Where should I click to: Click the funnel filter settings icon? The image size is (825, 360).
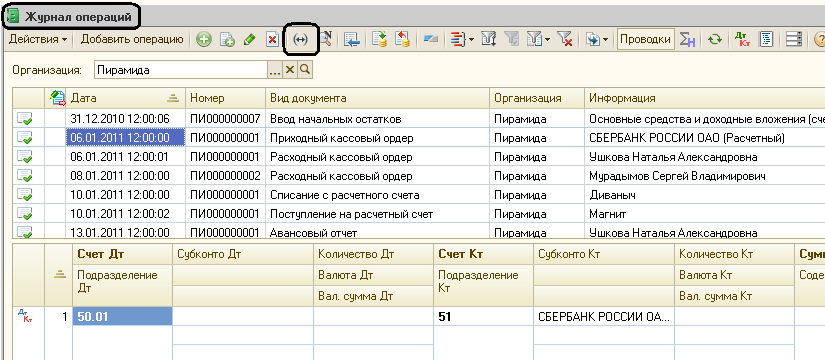click(534, 40)
